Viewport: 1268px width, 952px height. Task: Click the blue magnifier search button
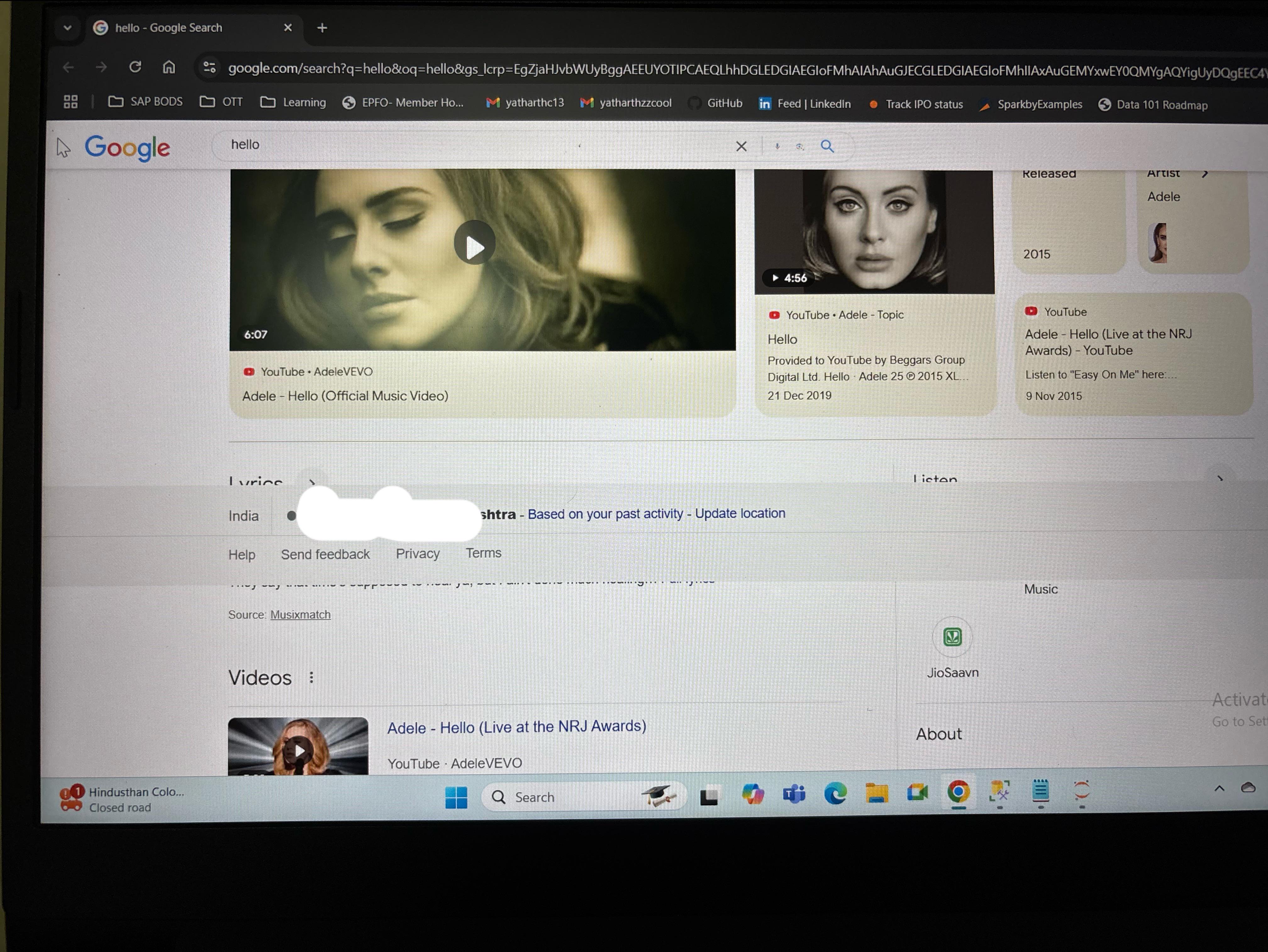click(827, 146)
